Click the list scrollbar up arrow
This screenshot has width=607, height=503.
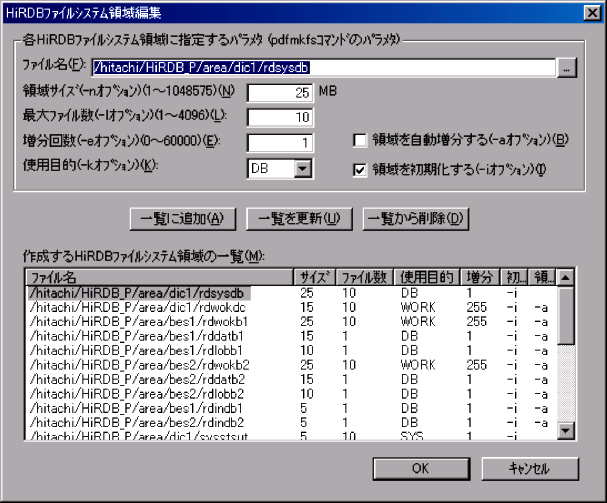566,278
